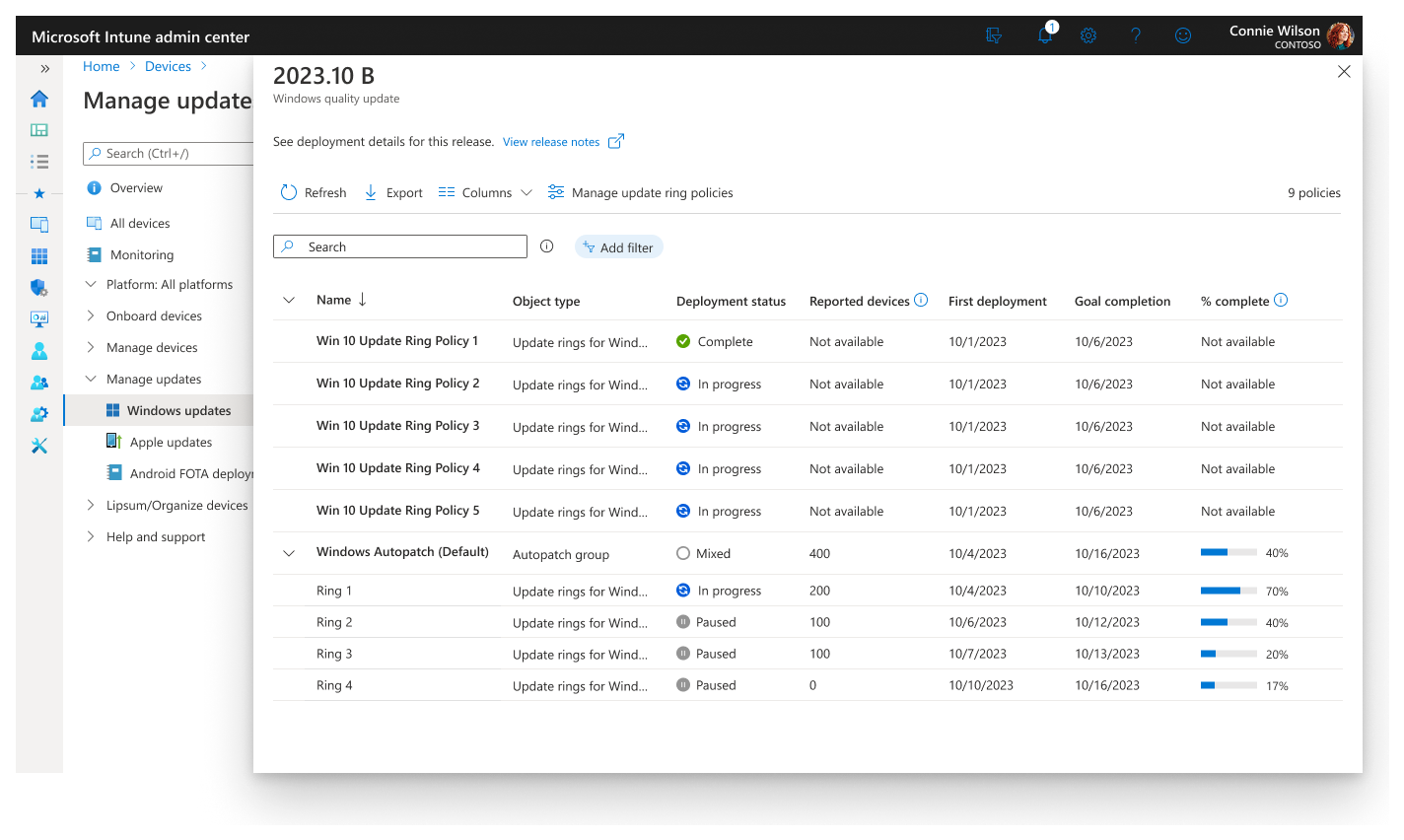This screenshot has width=1404, height=840.
Task: Expand Lipsum/Organize devices in the sidebar
Action: click(x=91, y=505)
